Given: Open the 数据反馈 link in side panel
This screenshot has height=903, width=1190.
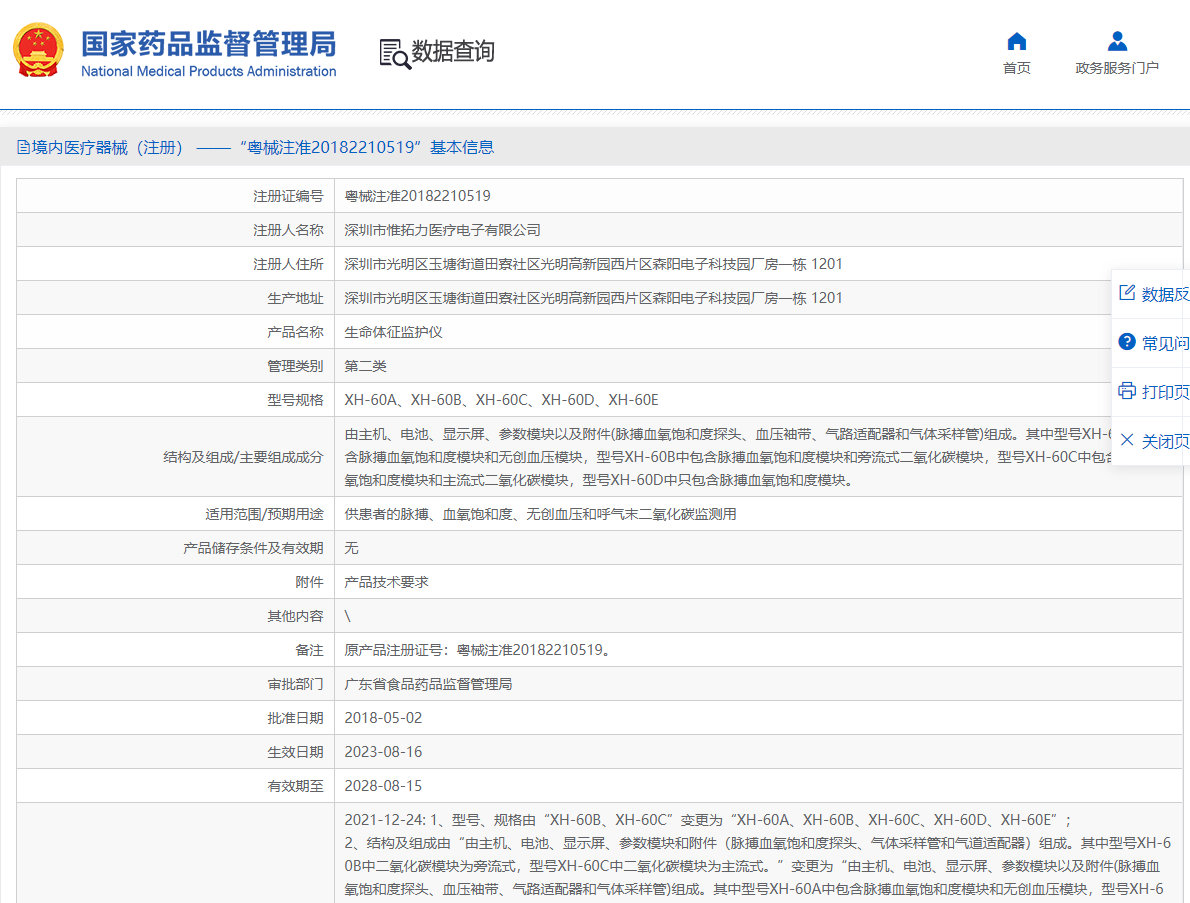Looking at the screenshot, I should click(x=1166, y=294).
